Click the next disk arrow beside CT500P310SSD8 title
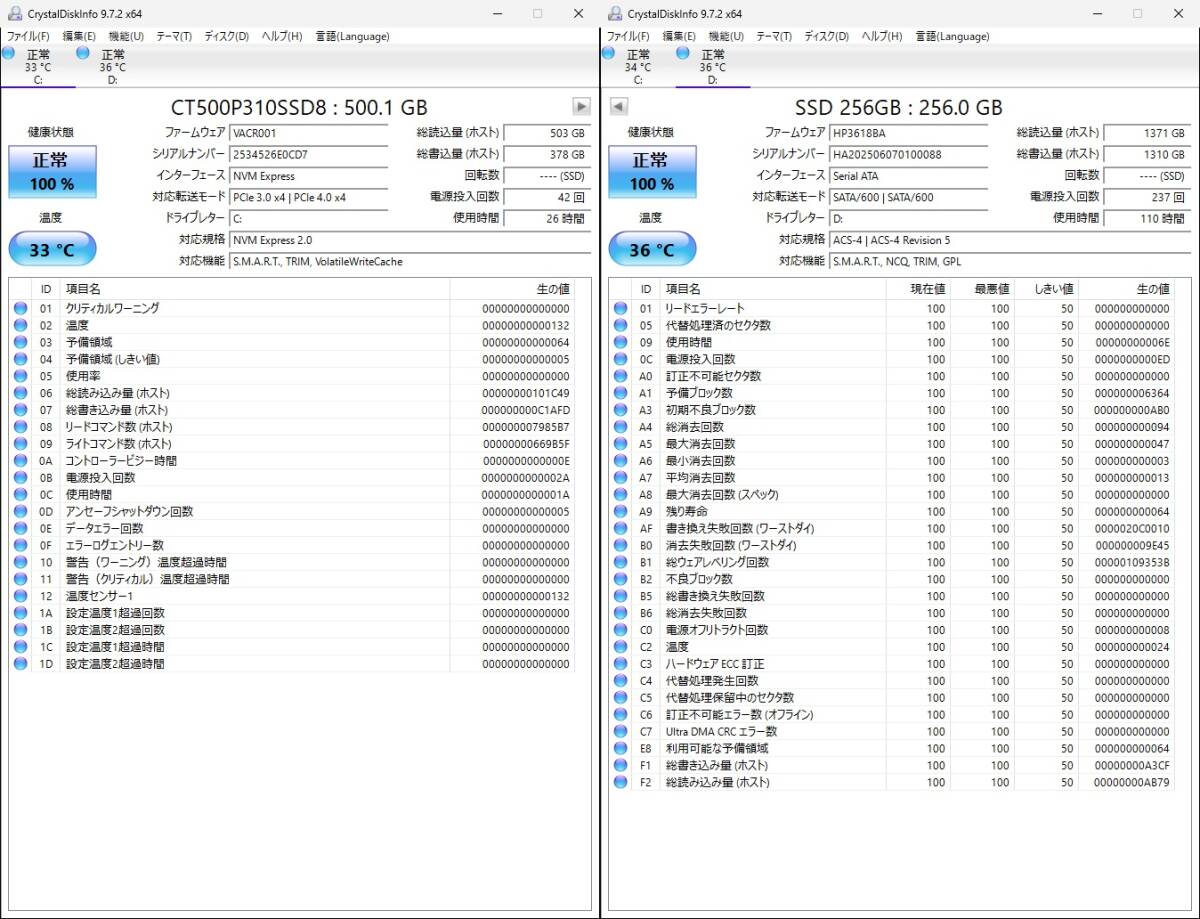This screenshot has height=919, width=1200. click(581, 106)
